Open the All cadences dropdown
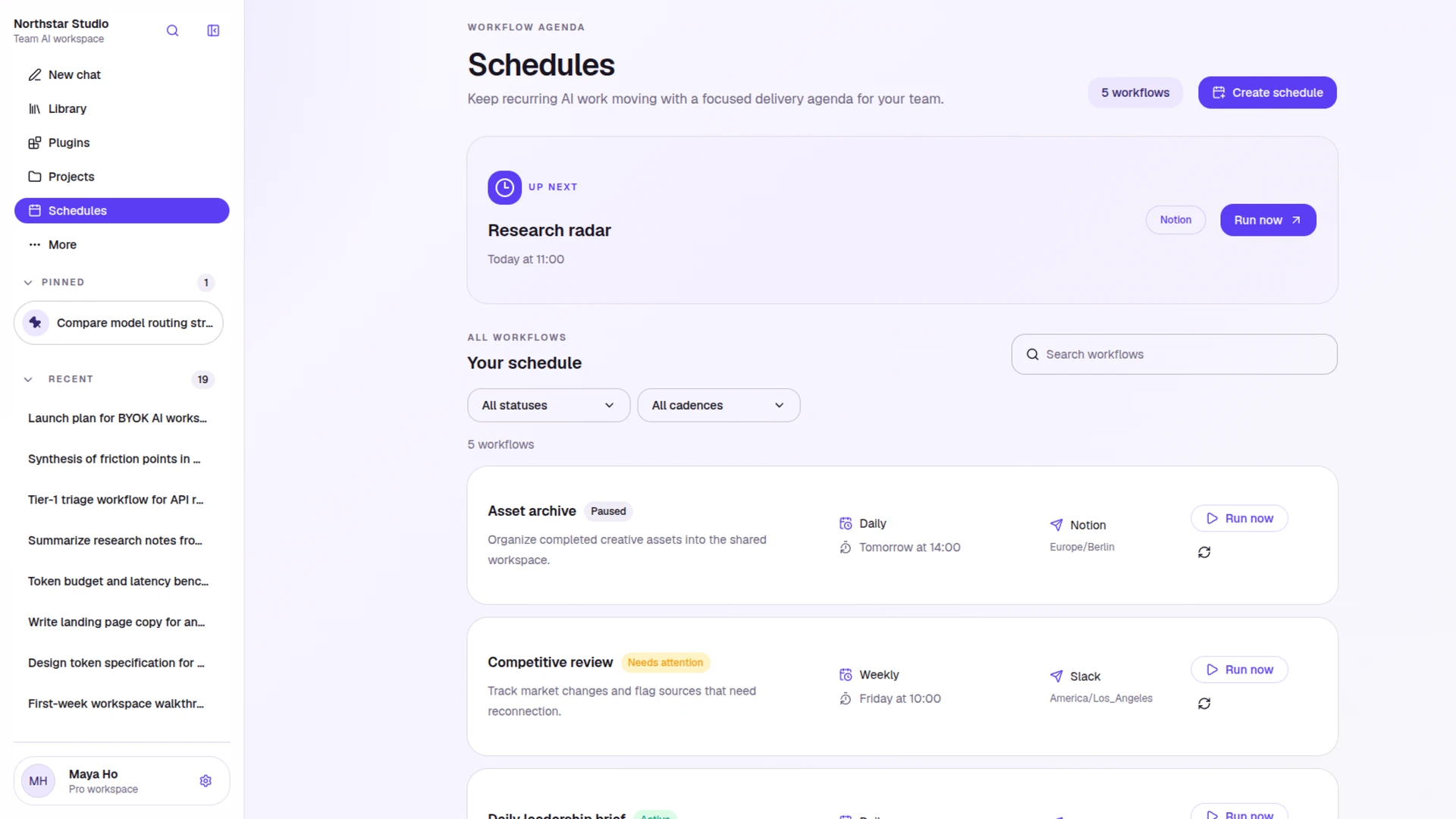This screenshot has width=1456, height=819. (x=718, y=406)
